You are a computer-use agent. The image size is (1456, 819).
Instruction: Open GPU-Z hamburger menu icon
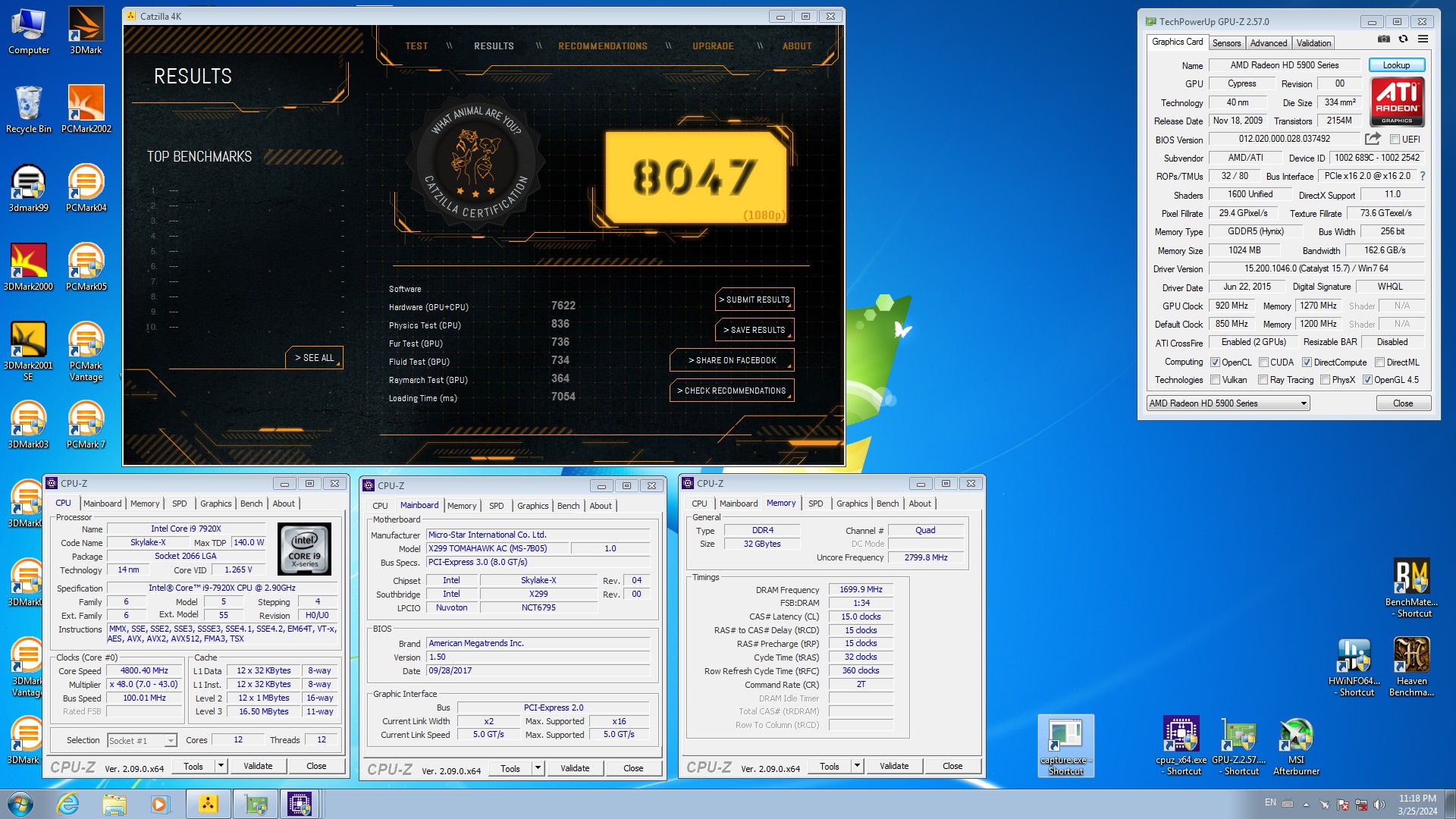click(1423, 39)
